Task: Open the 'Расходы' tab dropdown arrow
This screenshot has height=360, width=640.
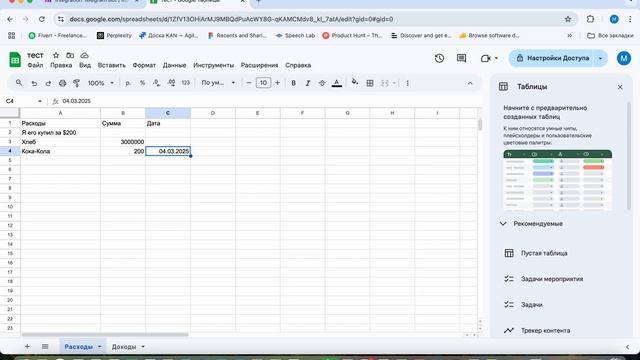Action: point(99,347)
